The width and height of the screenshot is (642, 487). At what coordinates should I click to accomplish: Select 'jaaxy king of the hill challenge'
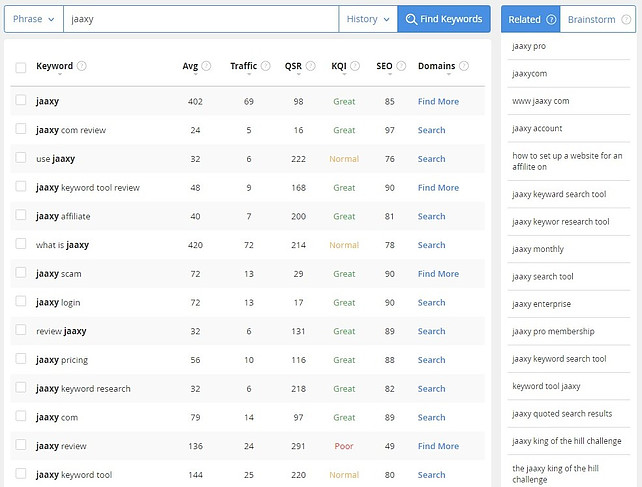[567, 441]
